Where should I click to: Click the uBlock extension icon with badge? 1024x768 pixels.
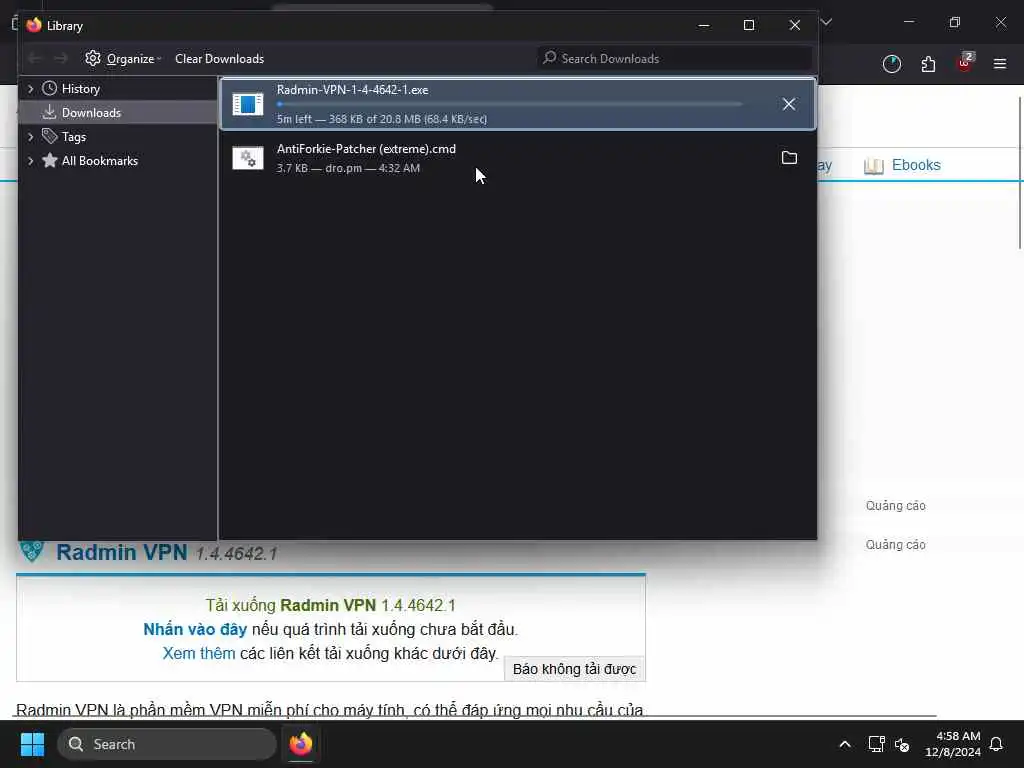pyautogui.click(x=965, y=63)
